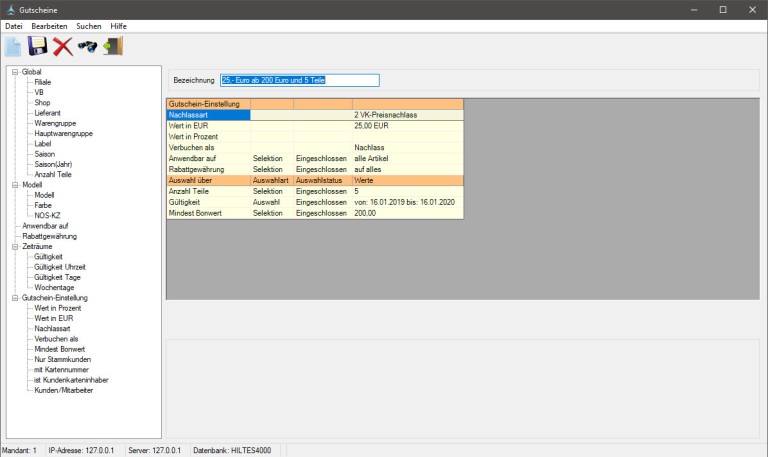Viewport: 768px width, 457px height.
Task: Open the Suchen menu
Action: 89,25
